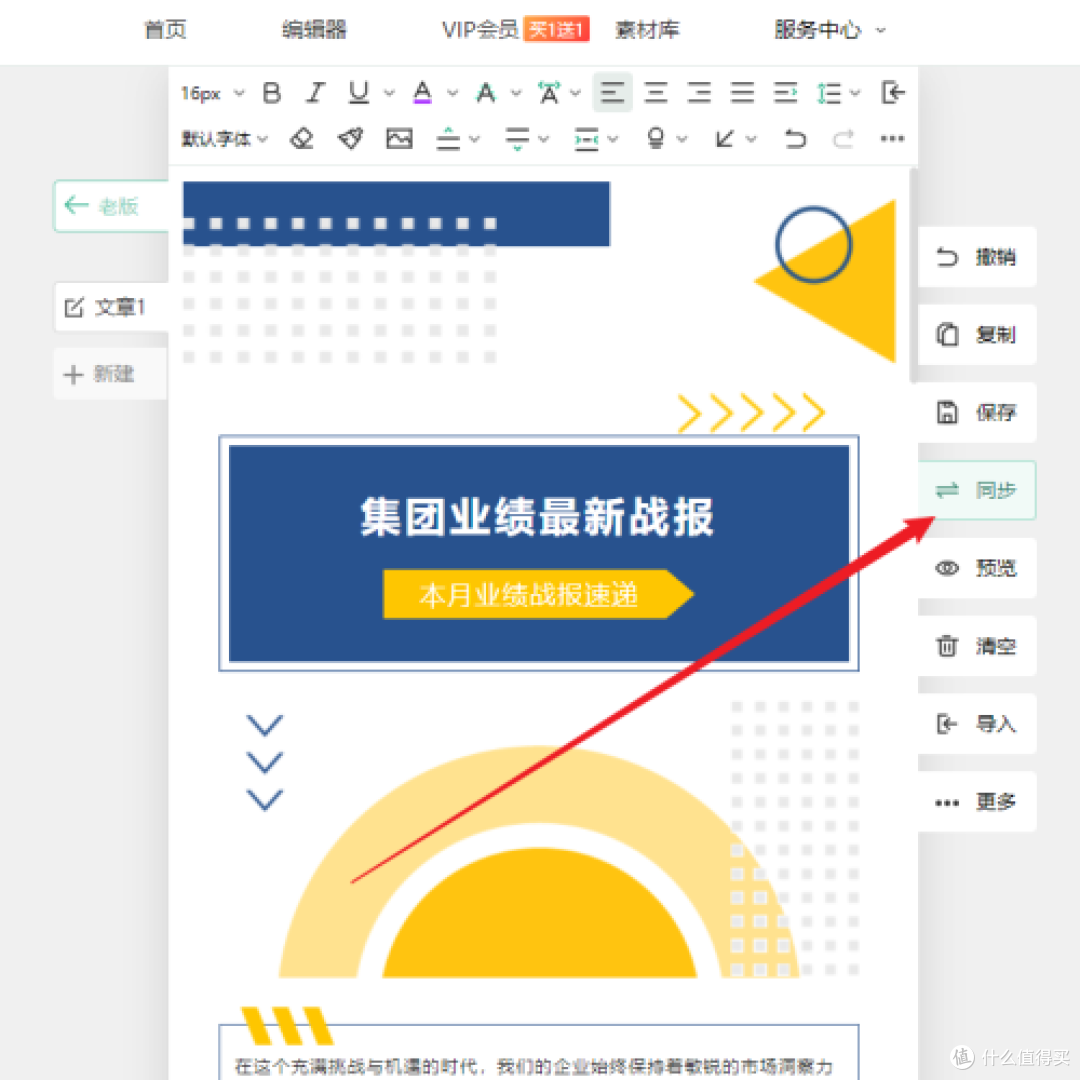Viewport: 1080px width, 1080px height.
Task: Click the 复制 copy button
Action: tap(977, 335)
